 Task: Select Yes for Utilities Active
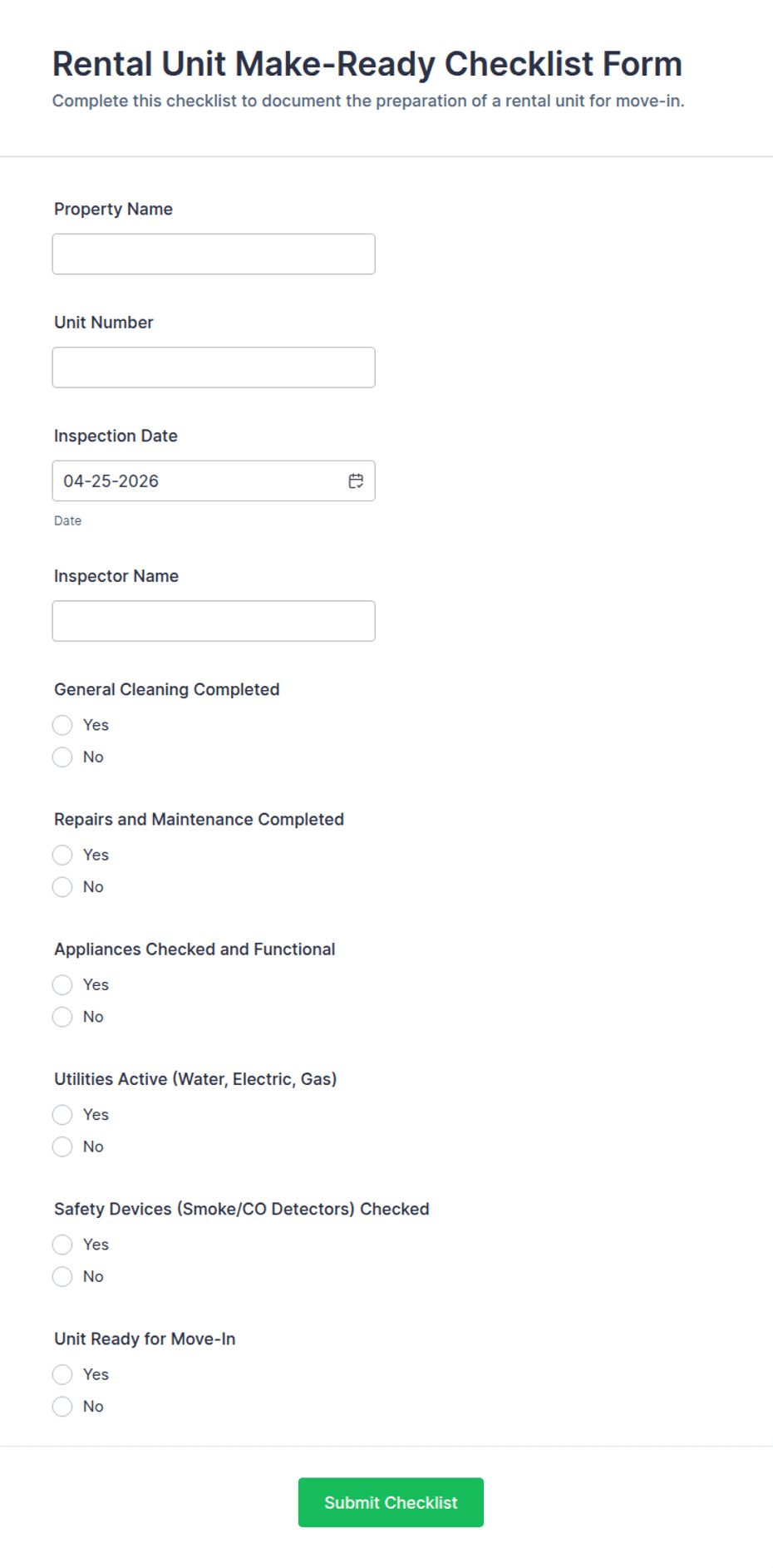coord(62,1115)
